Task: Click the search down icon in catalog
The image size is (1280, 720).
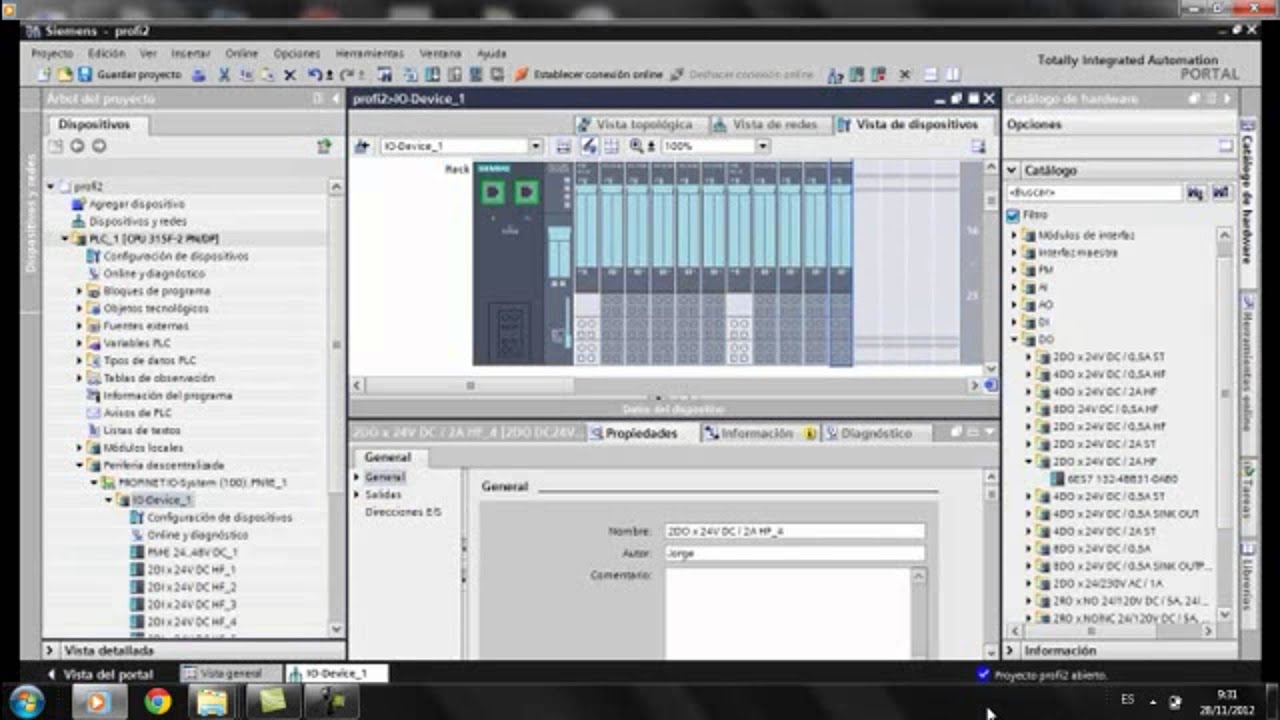Action: coord(1195,192)
